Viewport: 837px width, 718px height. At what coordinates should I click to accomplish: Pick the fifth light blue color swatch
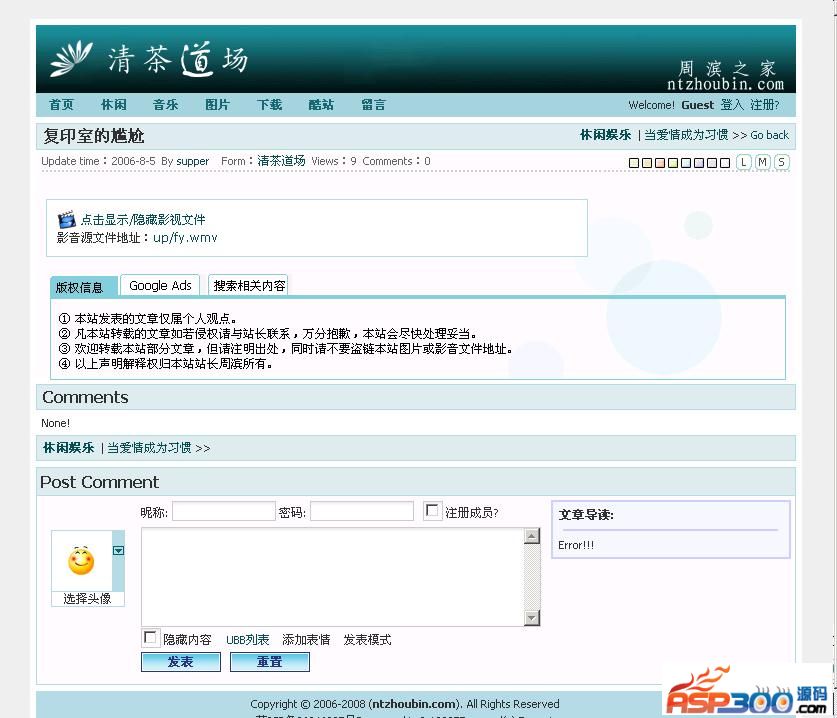686,163
